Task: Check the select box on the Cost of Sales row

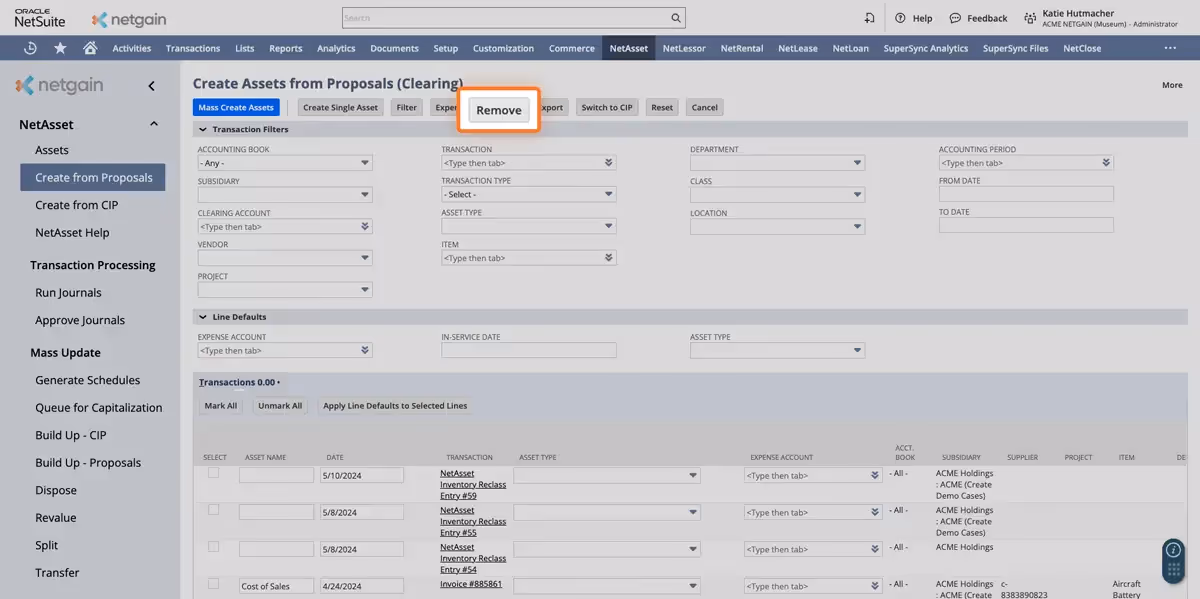Action: [213, 585]
